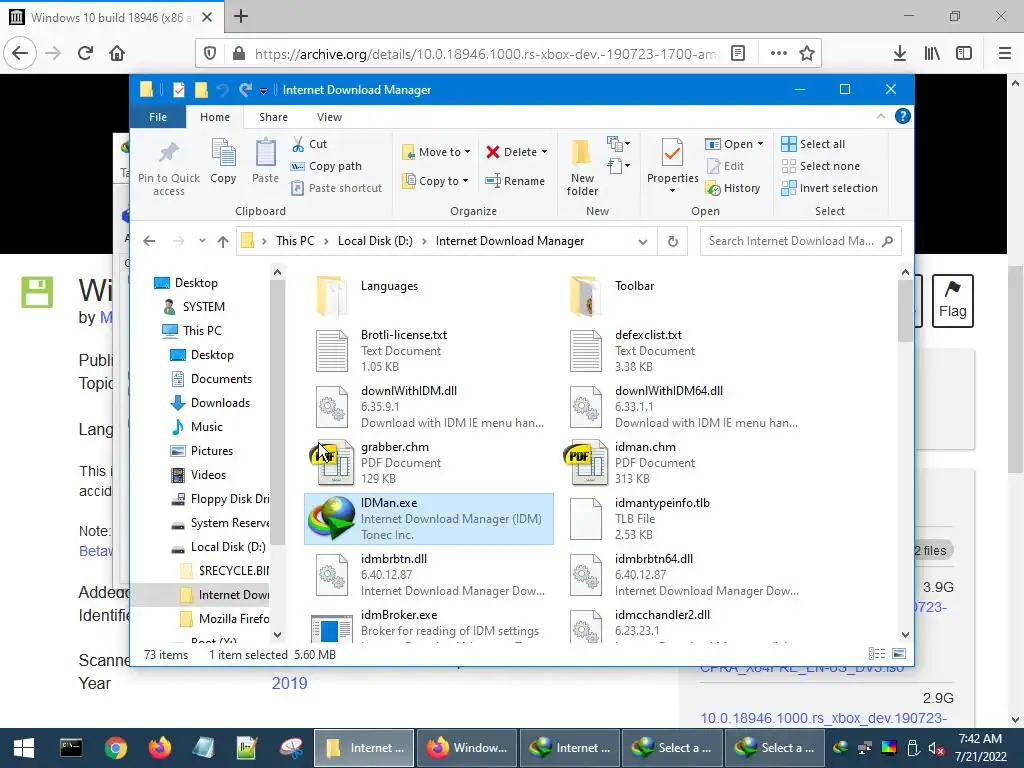This screenshot has width=1024, height=768.
Task: Click Local Disk (D:) in the breadcrumb
Action: [375, 241]
